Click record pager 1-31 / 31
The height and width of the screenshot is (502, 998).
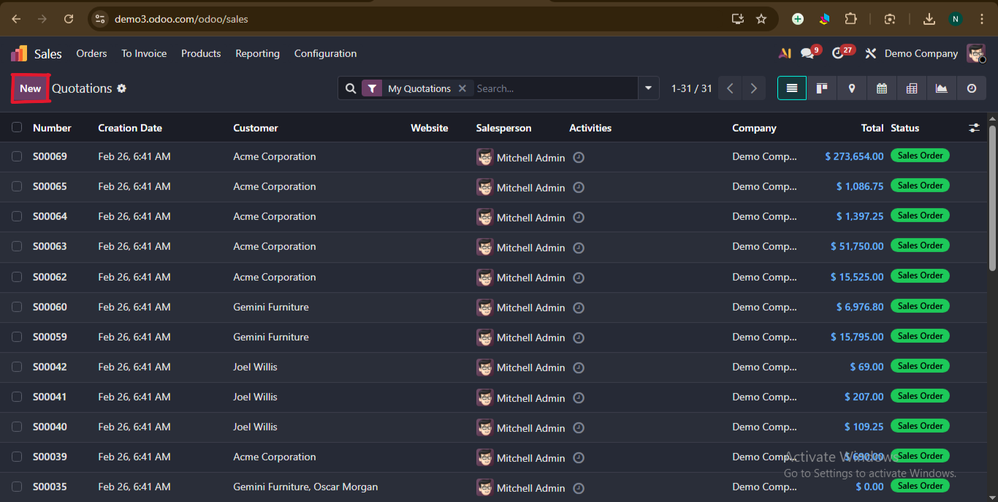691,88
